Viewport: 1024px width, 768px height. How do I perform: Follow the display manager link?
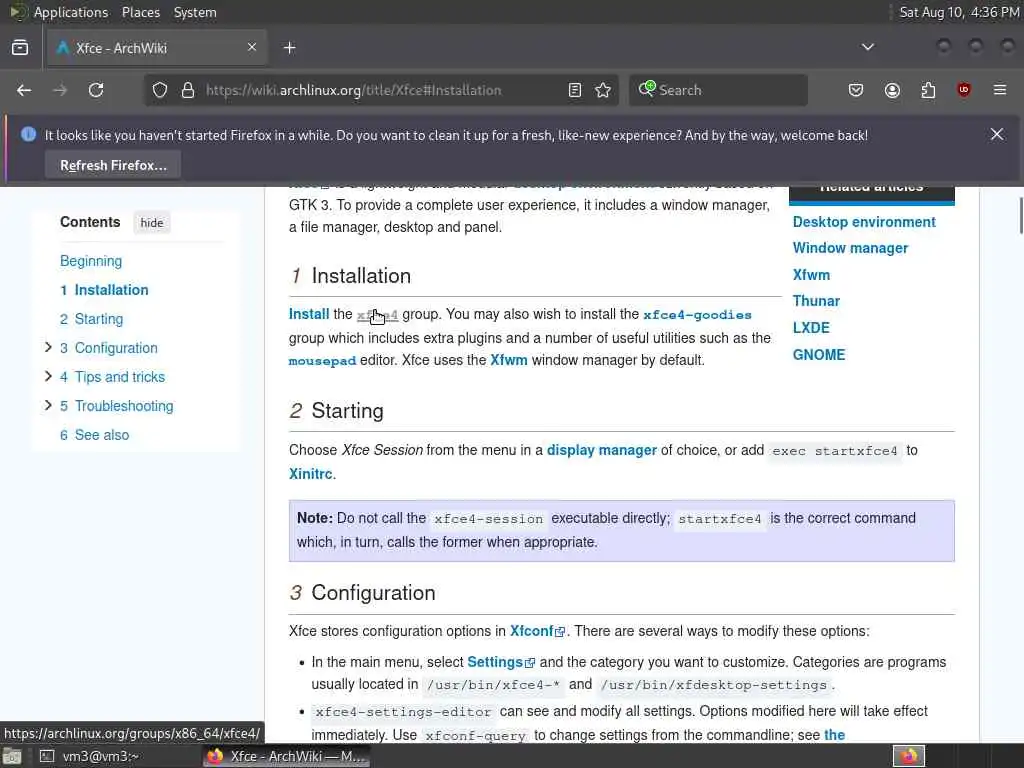(x=601, y=450)
